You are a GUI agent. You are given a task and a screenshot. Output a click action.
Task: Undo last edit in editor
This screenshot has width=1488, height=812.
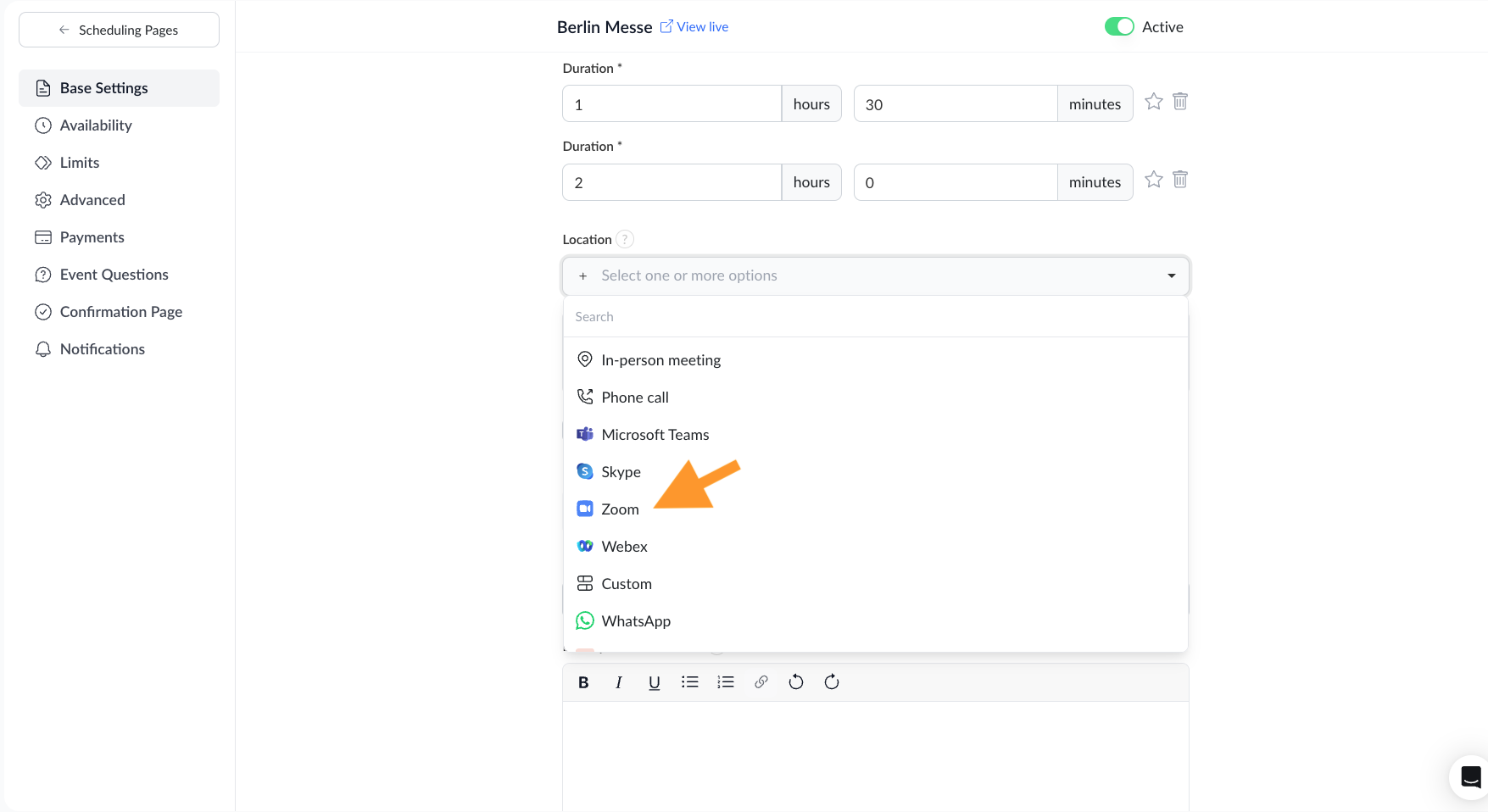[x=796, y=682]
